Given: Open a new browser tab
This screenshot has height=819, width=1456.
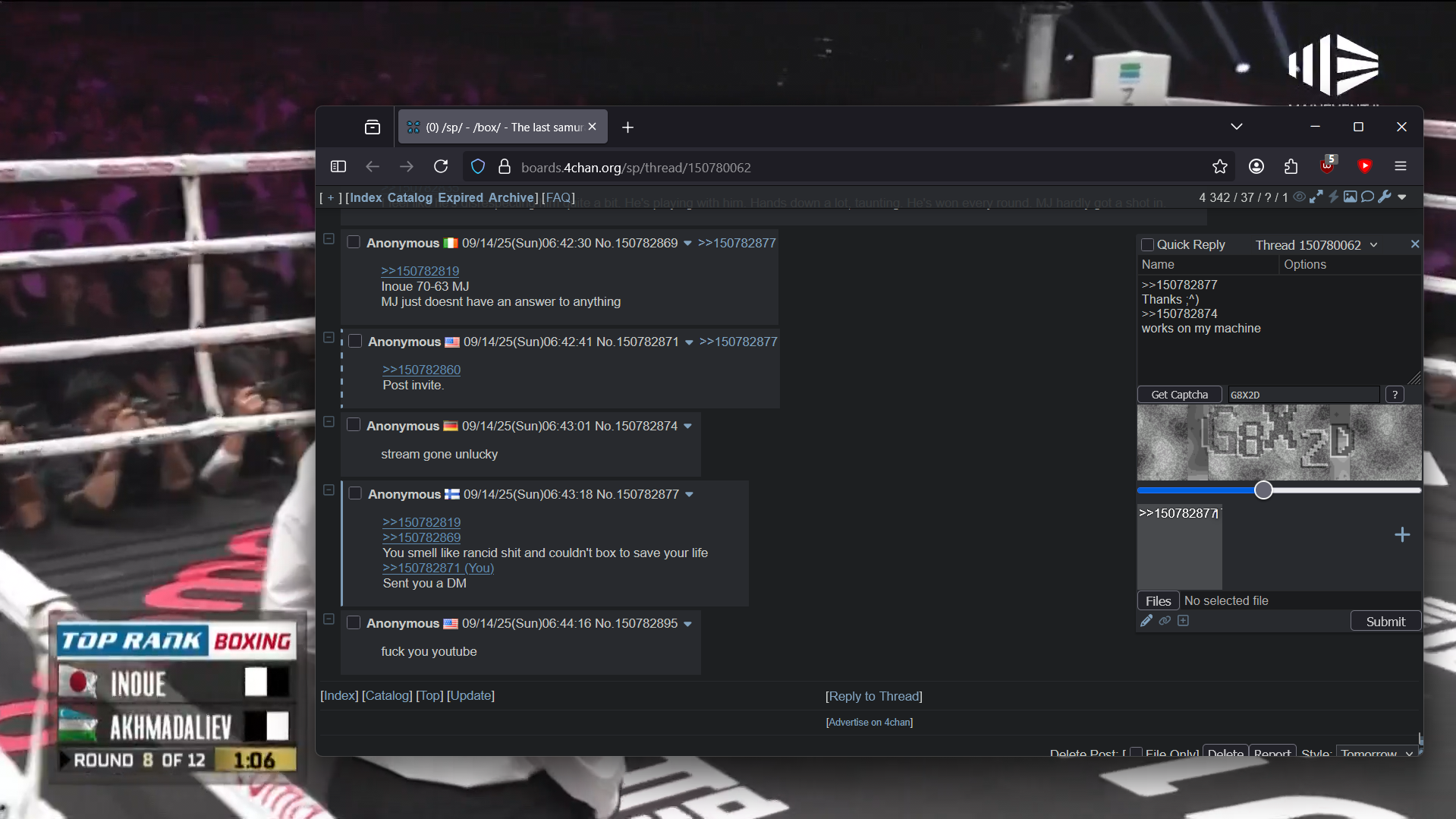Looking at the screenshot, I should (x=627, y=128).
